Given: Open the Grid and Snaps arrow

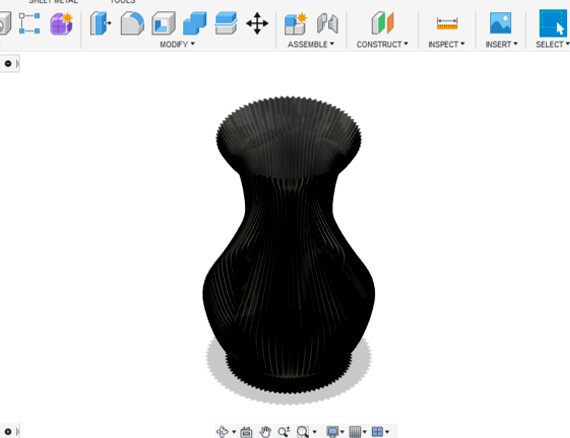Looking at the screenshot, I should [x=364, y=432].
